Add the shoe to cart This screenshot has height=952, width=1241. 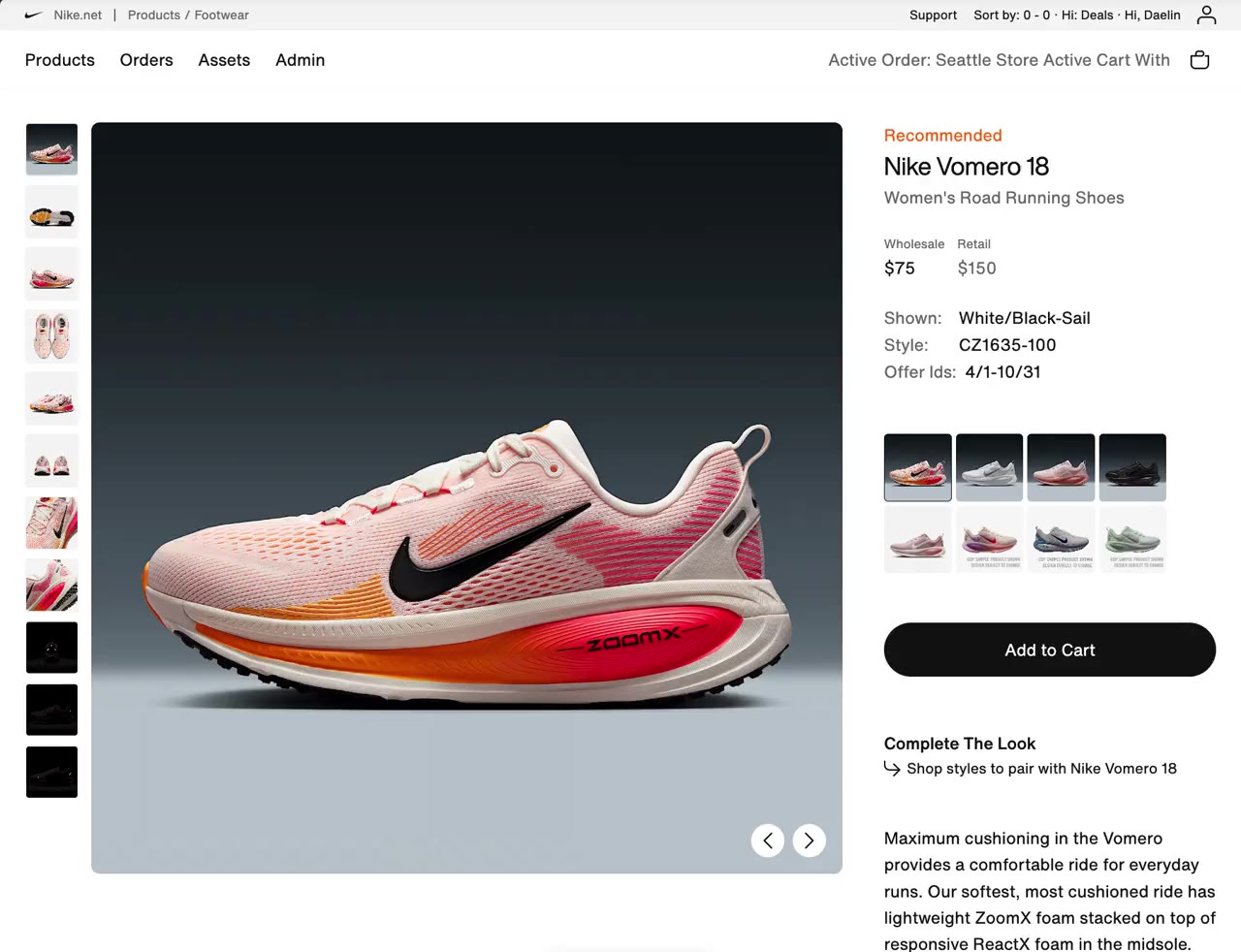click(1050, 650)
